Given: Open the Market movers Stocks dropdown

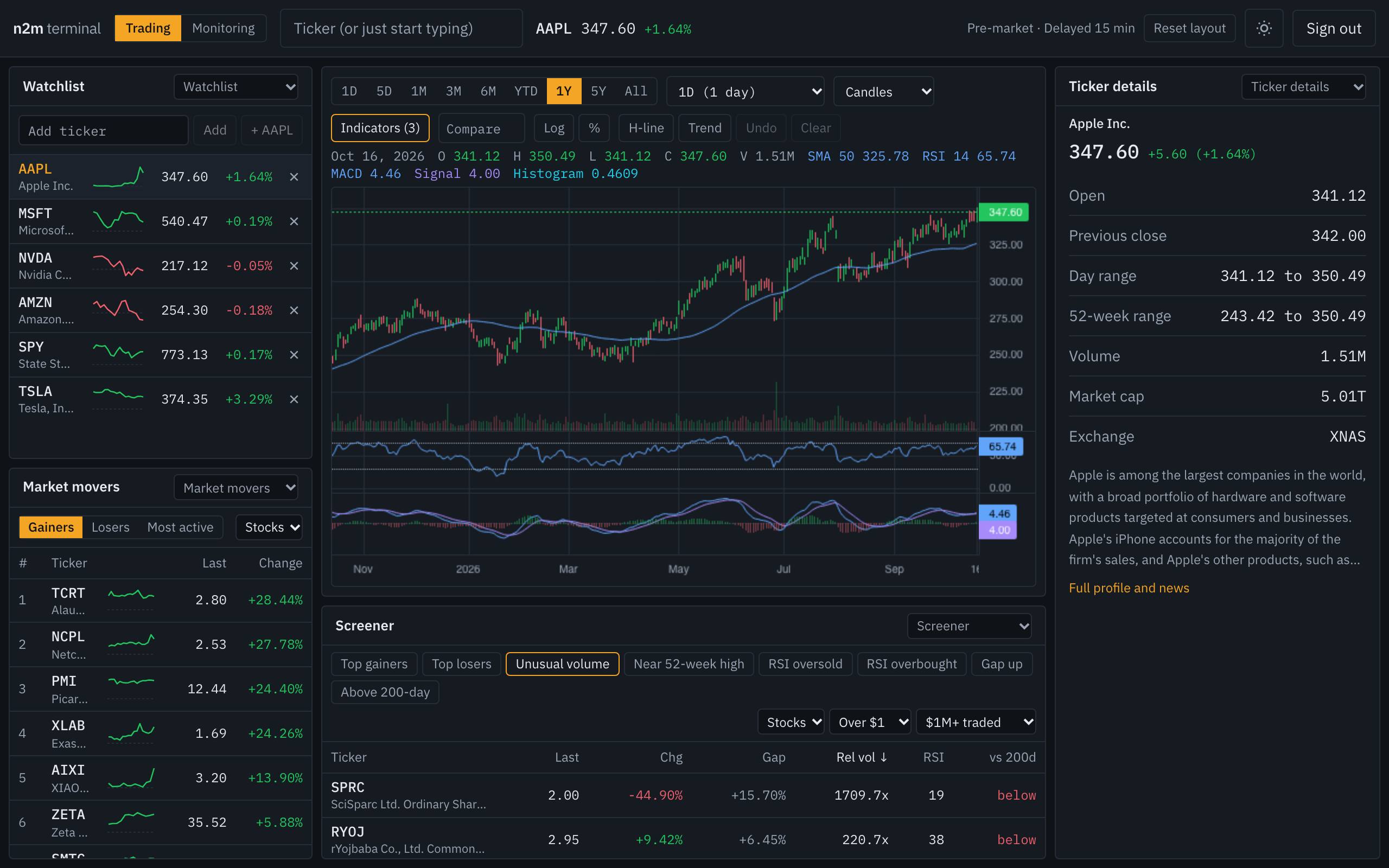Looking at the screenshot, I should click(x=269, y=527).
